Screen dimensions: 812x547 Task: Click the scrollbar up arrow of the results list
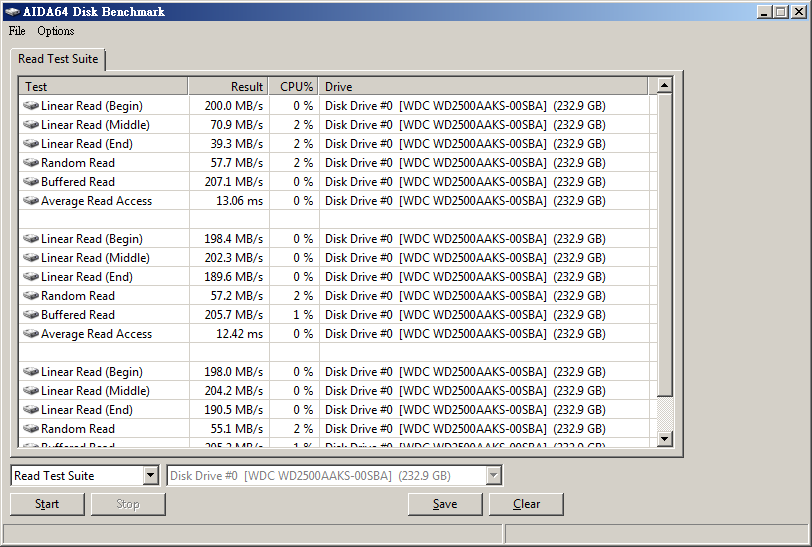[665, 85]
